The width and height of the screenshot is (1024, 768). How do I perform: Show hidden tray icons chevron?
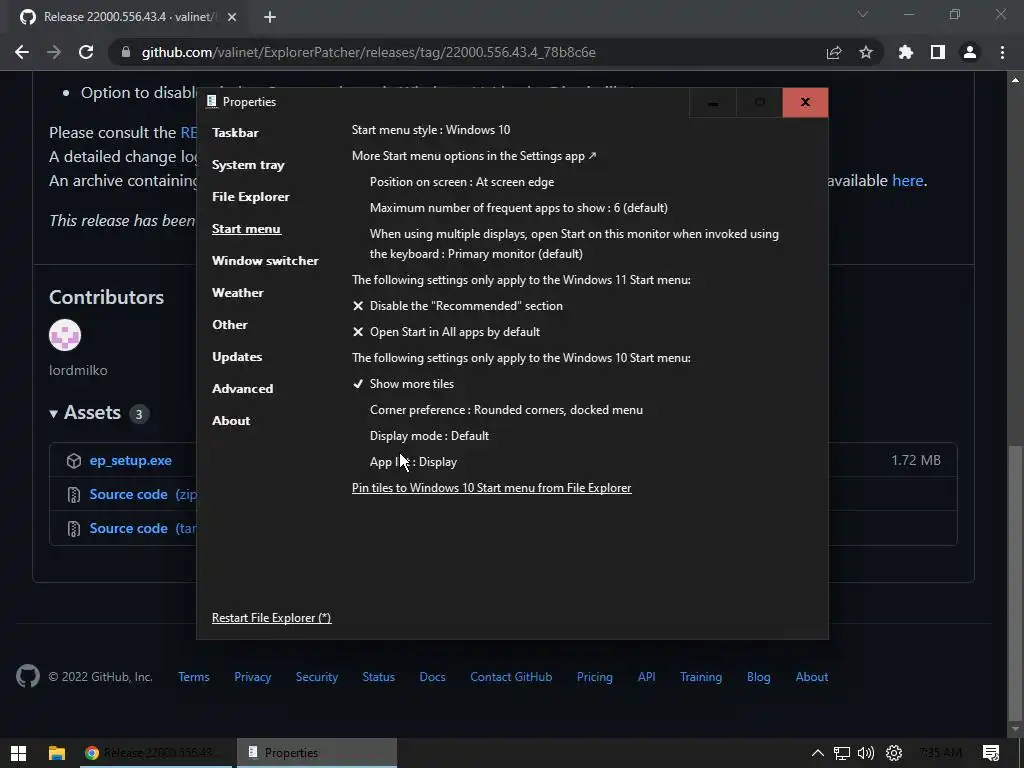coord(818,753)
